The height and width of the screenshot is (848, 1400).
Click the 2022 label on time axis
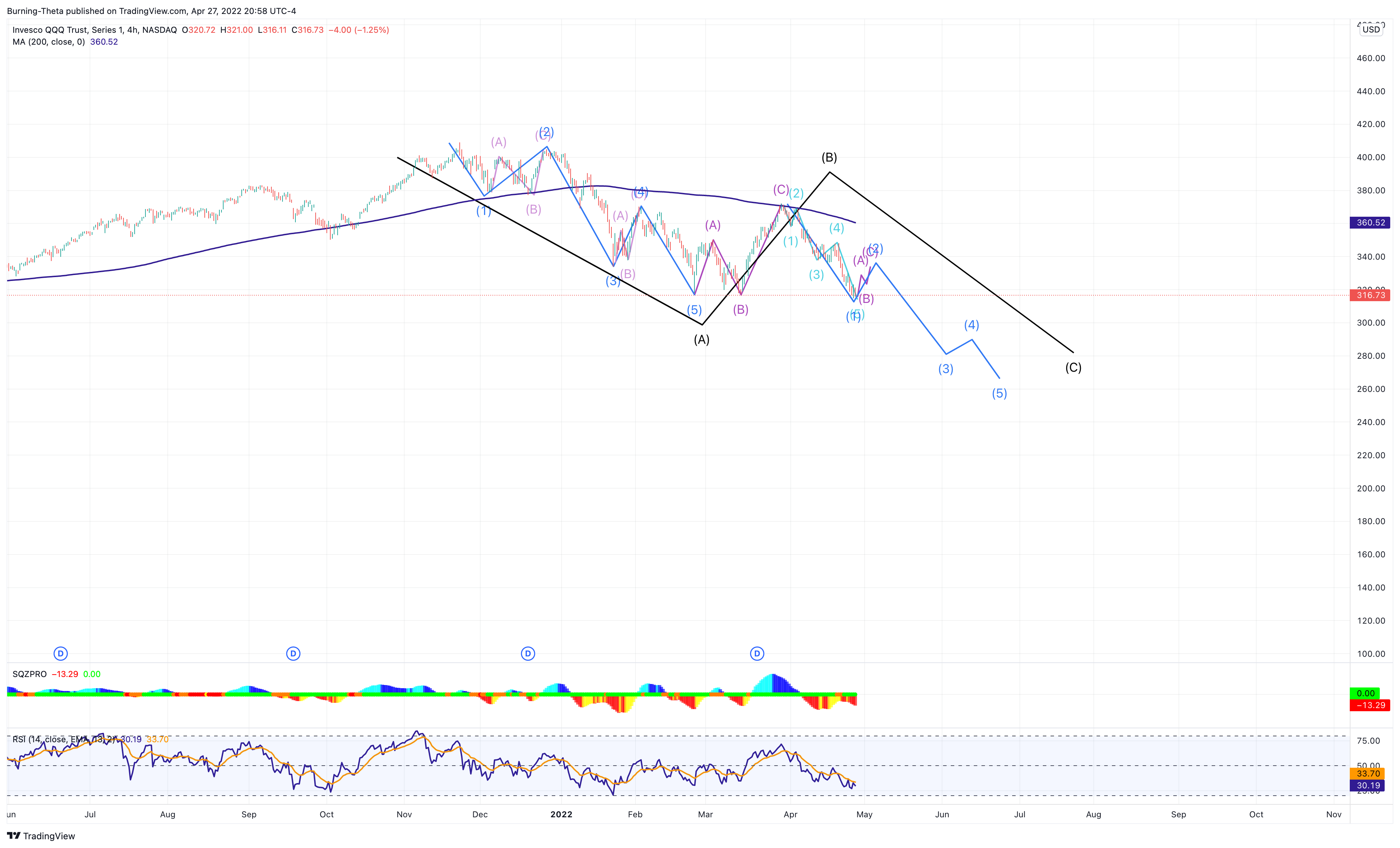click(562, 814)
